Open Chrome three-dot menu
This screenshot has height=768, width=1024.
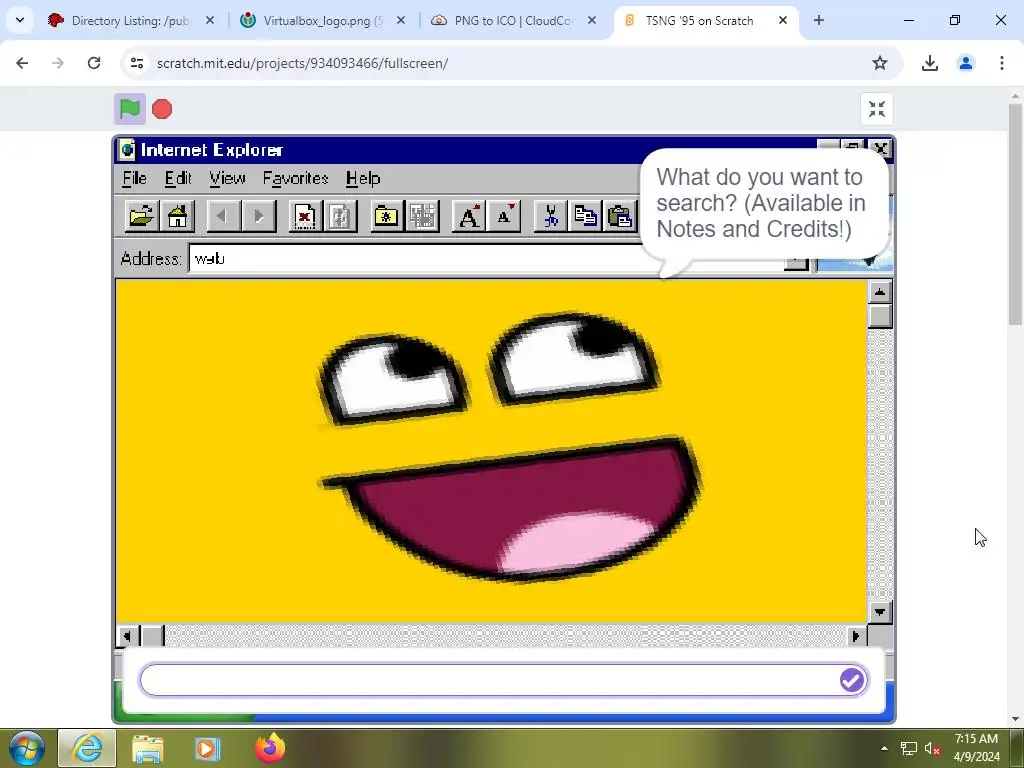point(1002,63)
